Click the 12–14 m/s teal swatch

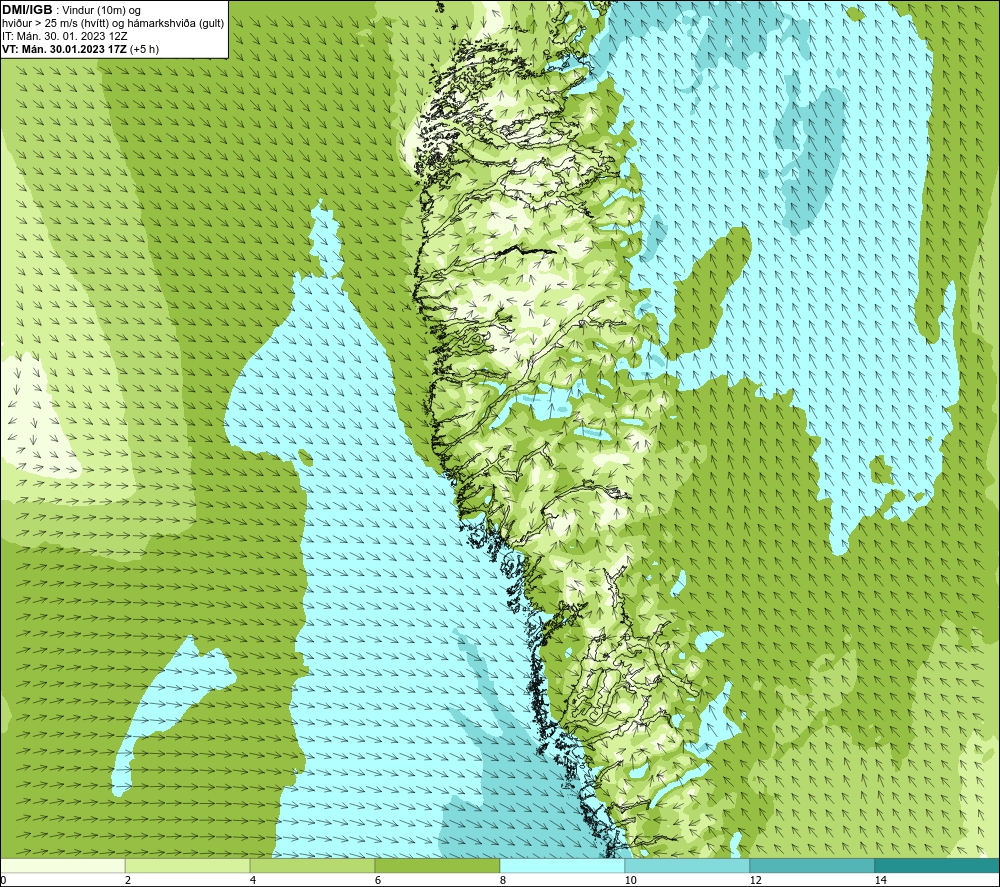tap(812, 865)
